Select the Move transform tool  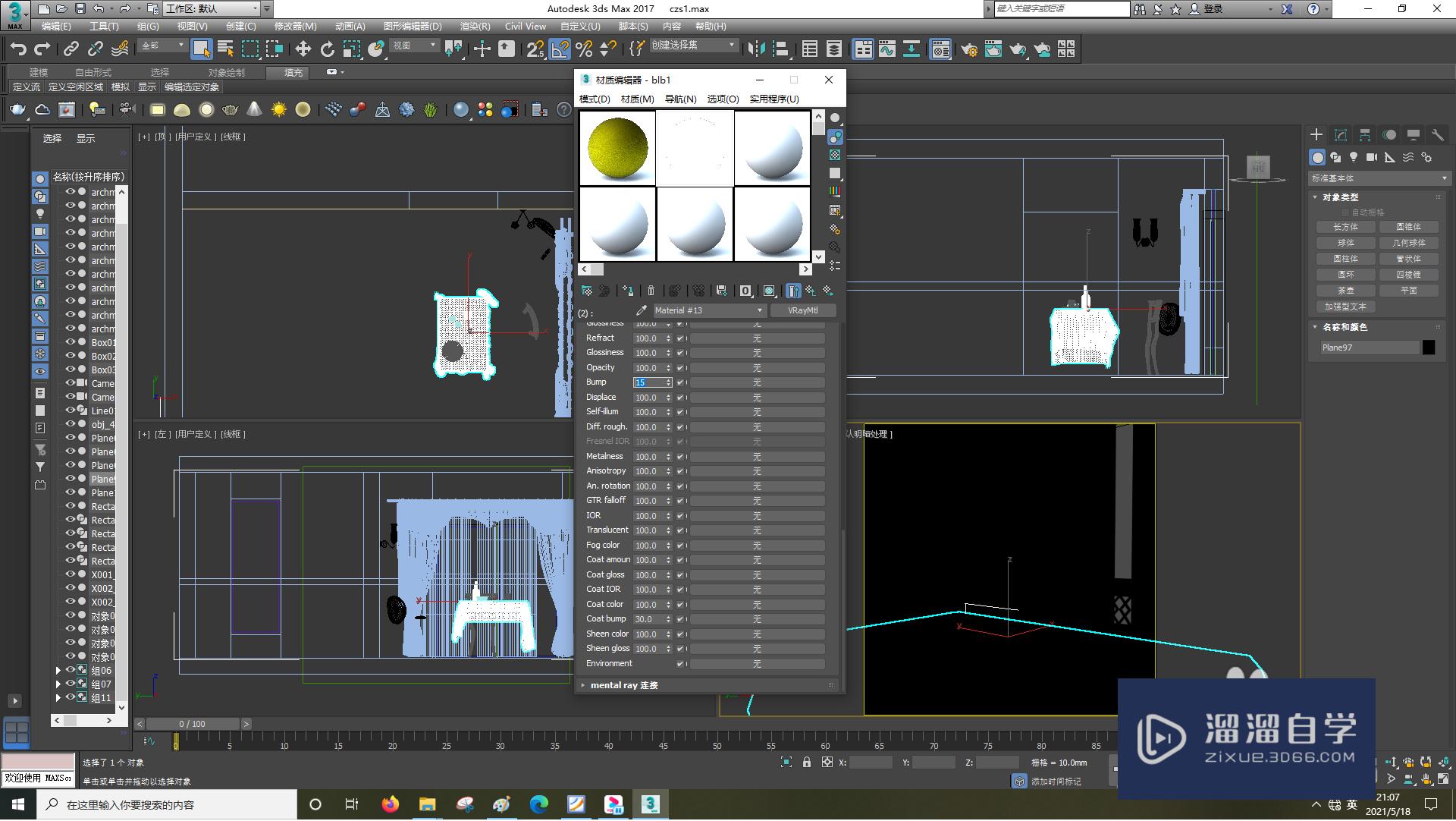coord(303,49)
